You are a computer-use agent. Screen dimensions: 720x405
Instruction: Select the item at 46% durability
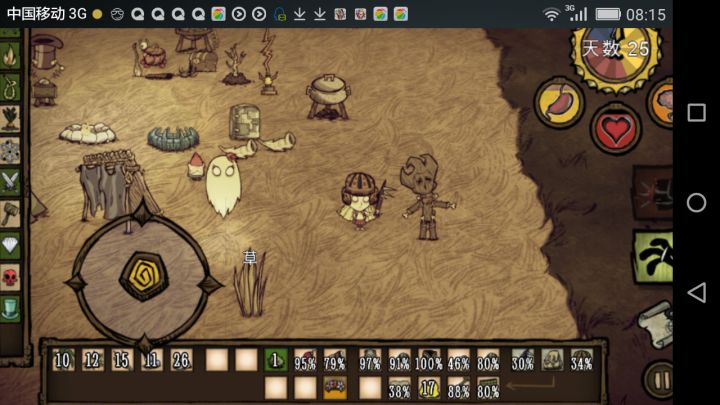click(x=458, y=360)
